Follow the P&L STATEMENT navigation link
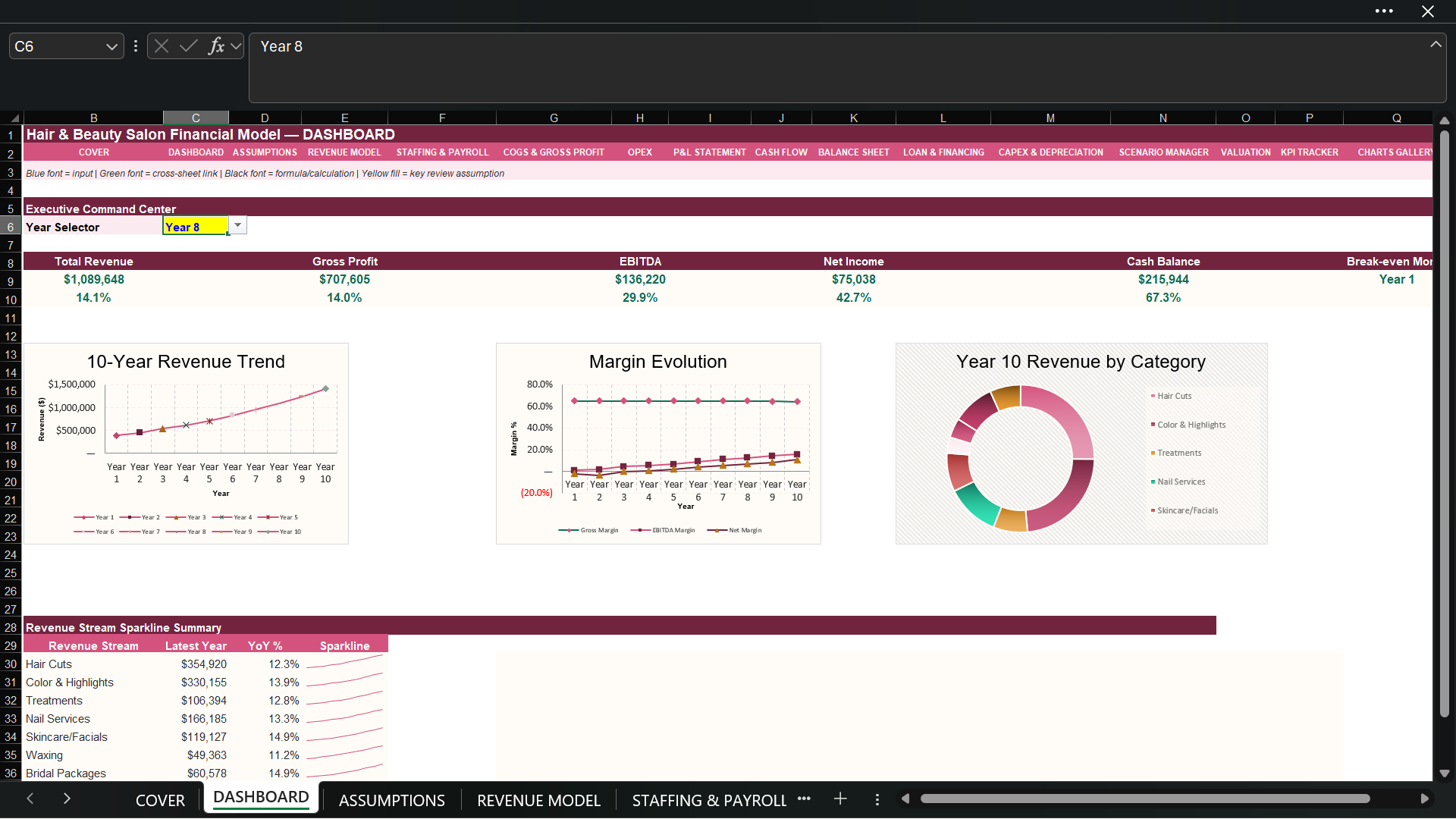1456x819 pixels. 710,152
